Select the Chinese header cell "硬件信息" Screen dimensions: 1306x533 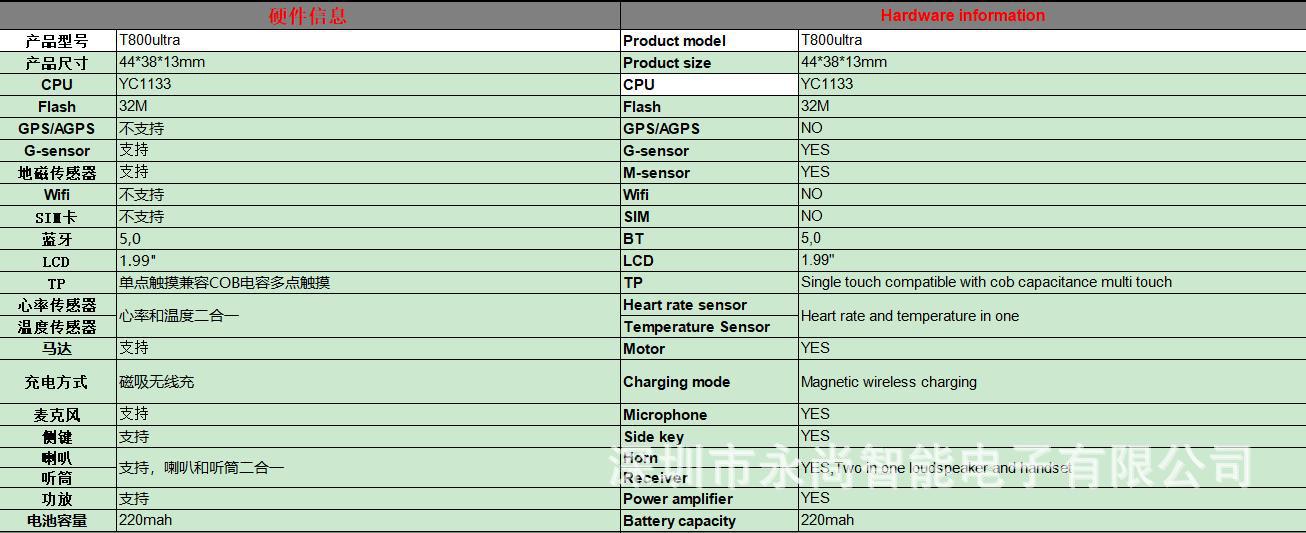point(308,15)
